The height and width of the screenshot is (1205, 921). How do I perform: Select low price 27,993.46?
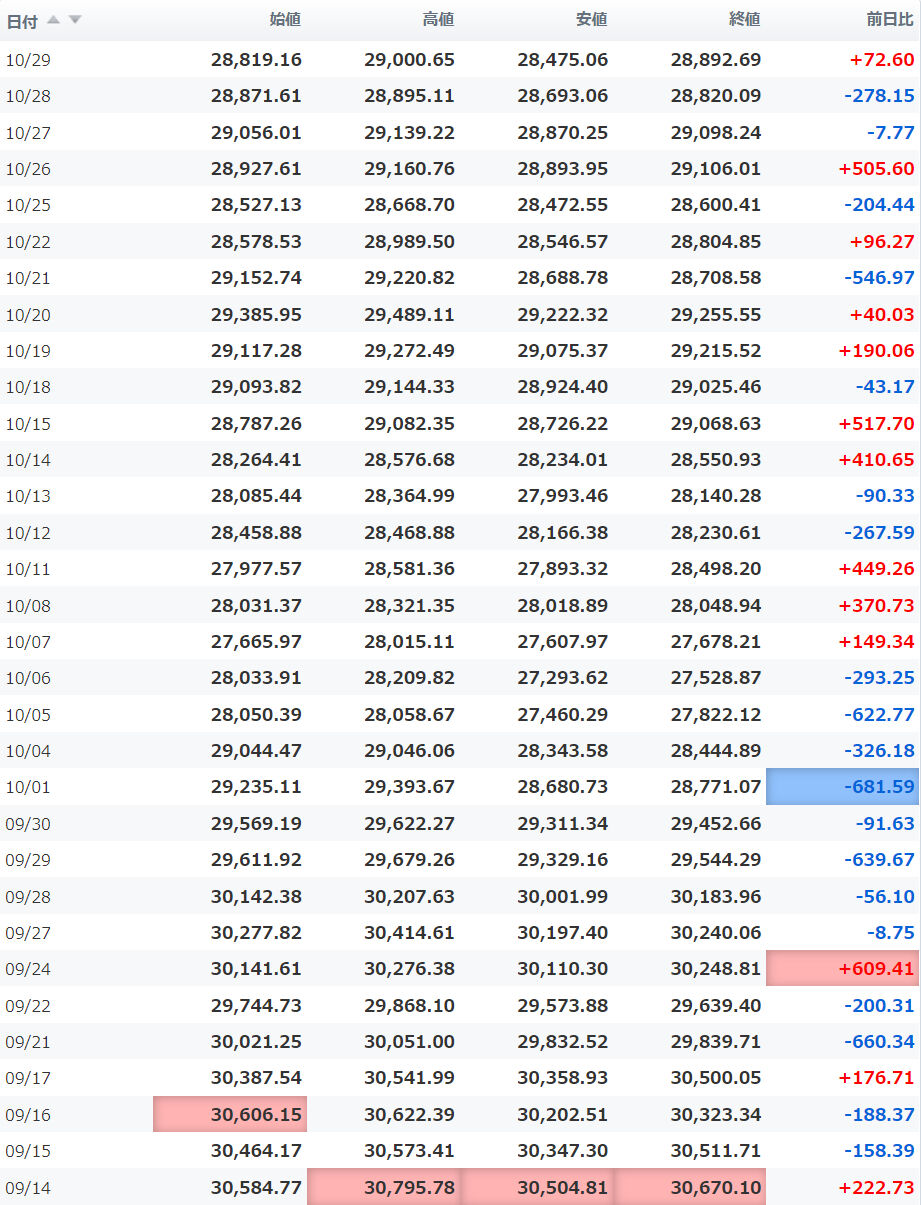pos(562,495)
